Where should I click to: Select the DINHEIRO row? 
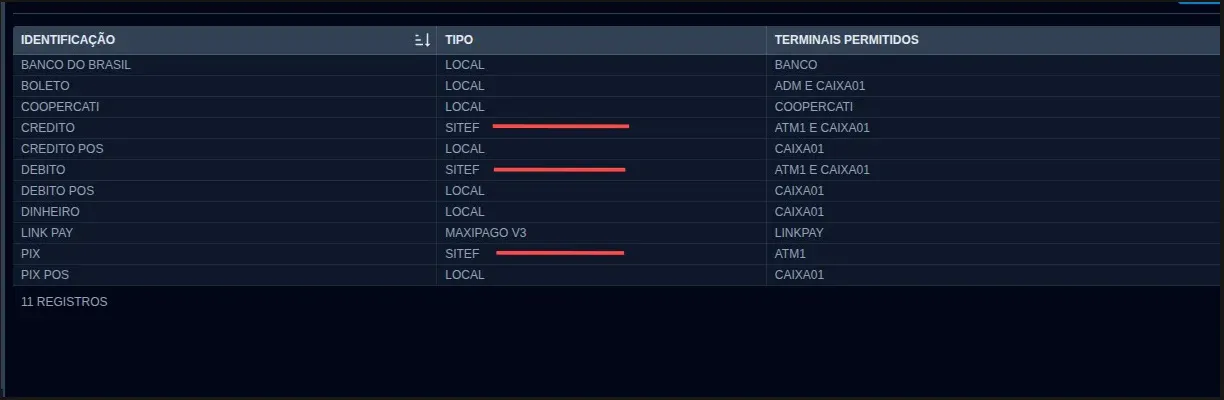pyautogui.click(x=50, y=212)
